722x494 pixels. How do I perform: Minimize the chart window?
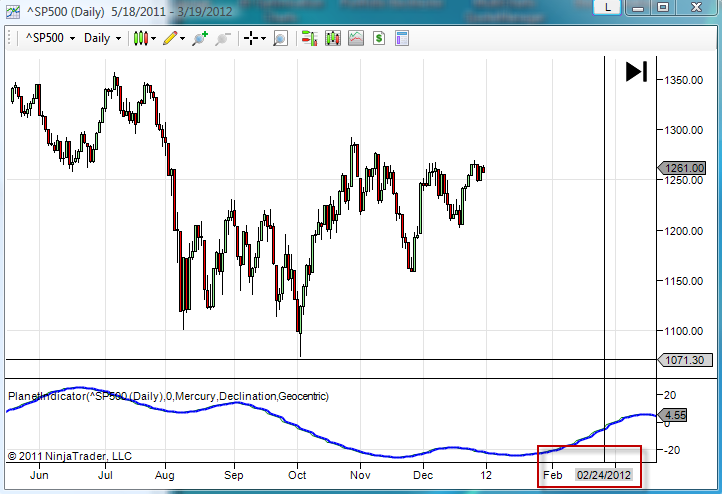(x=638, y=7)
